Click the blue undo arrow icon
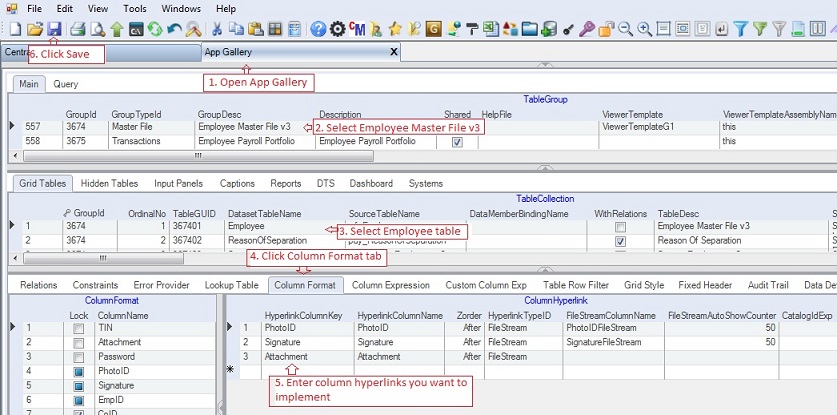The image size is (837, 415). pyautogui.click(x=174, y=29)
